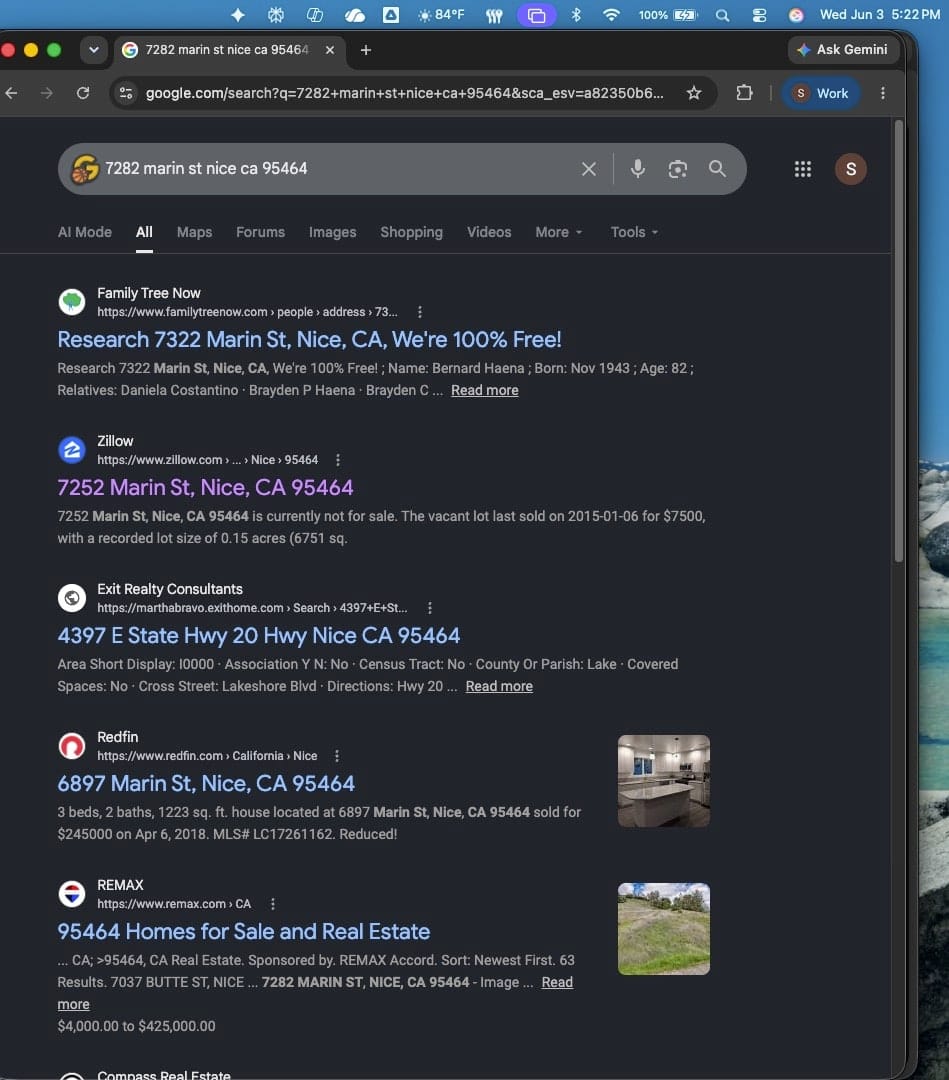Open macOS Spotlight search in menu bar
The width and height of the screenshot is (949, 1080).
(x=722, y=15)
